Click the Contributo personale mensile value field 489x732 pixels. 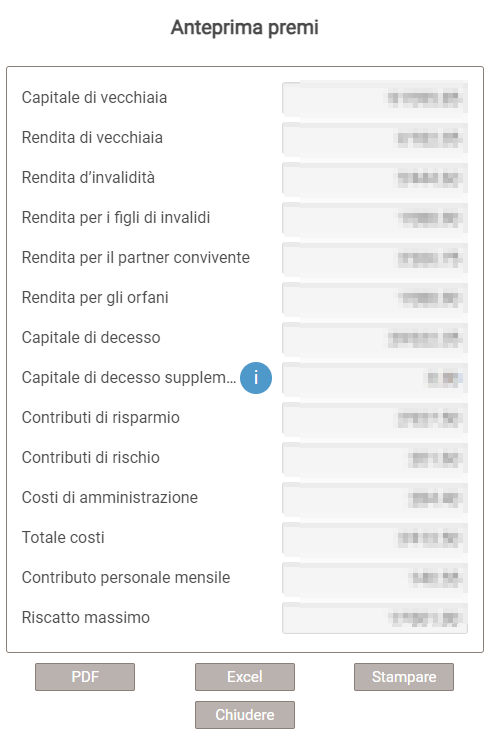click(x=375, y=578)
